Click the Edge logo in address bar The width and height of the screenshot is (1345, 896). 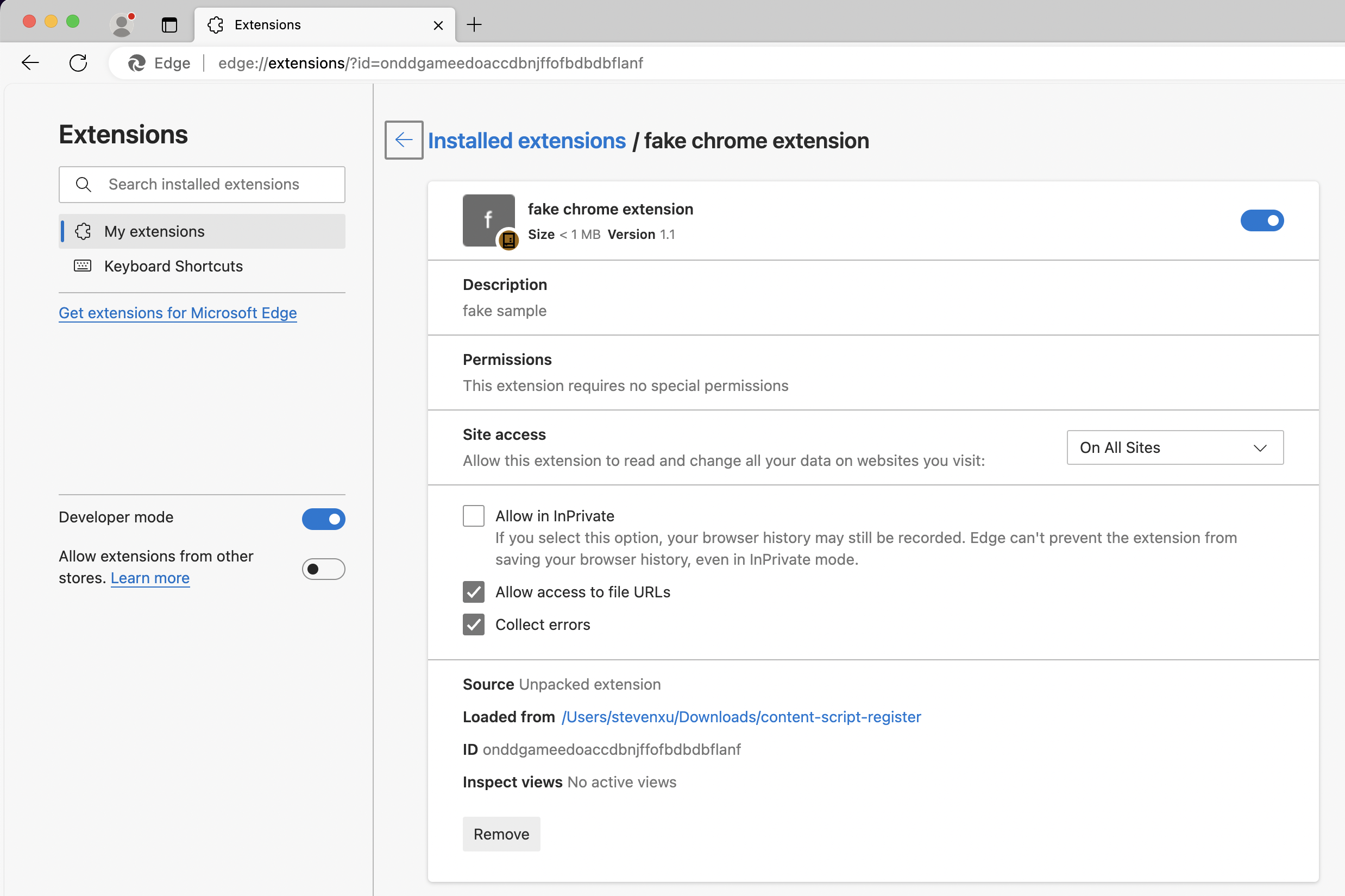click(136, 63)
